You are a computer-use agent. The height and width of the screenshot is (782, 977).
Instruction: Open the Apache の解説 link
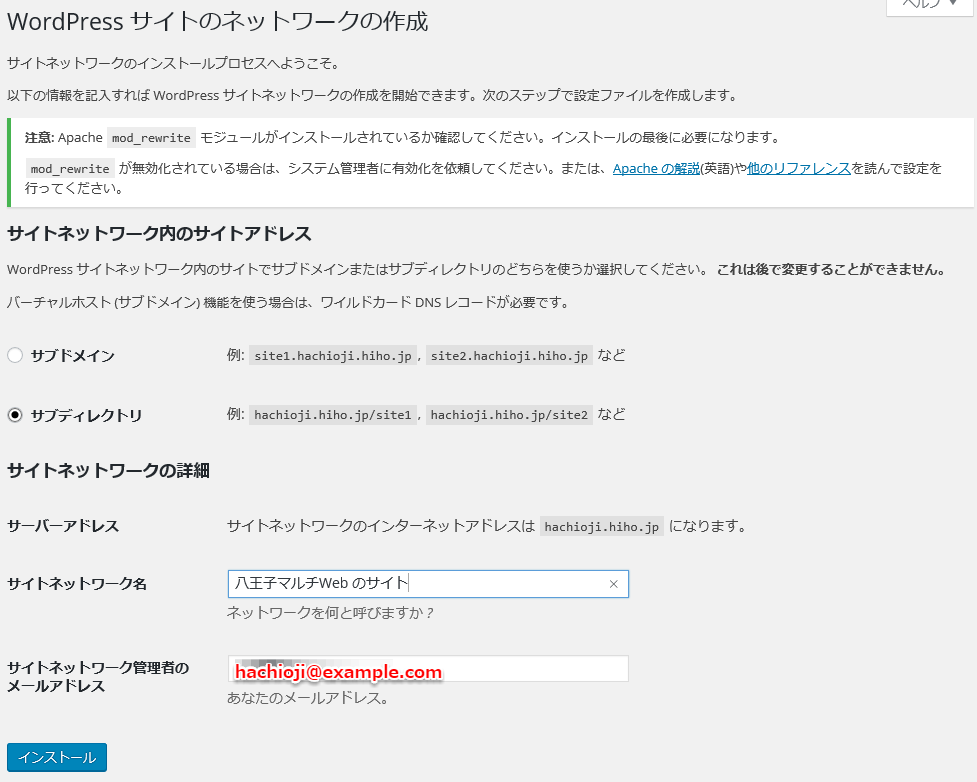656,169
